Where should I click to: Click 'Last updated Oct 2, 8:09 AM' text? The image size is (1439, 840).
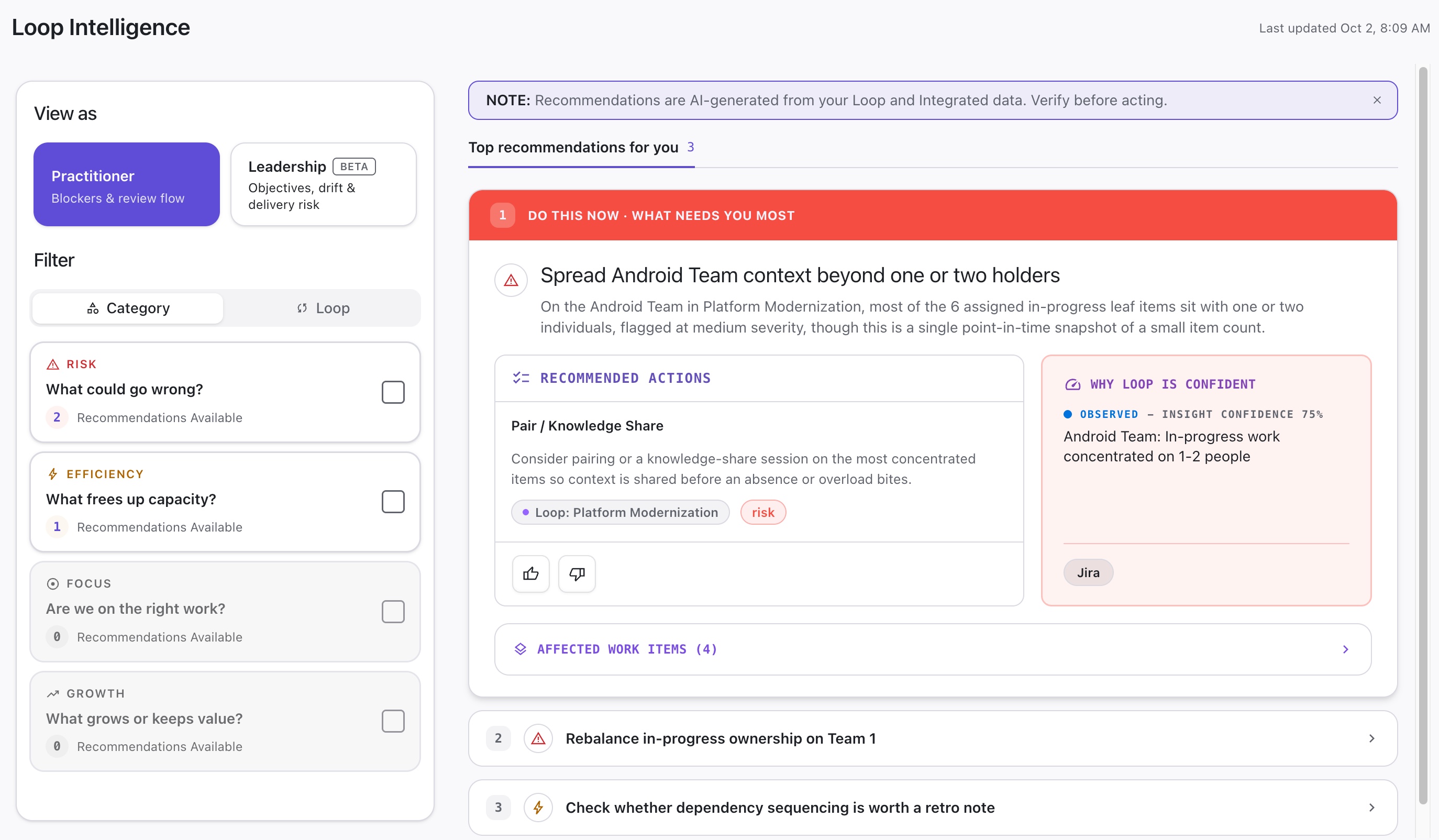coord(1344,28)
